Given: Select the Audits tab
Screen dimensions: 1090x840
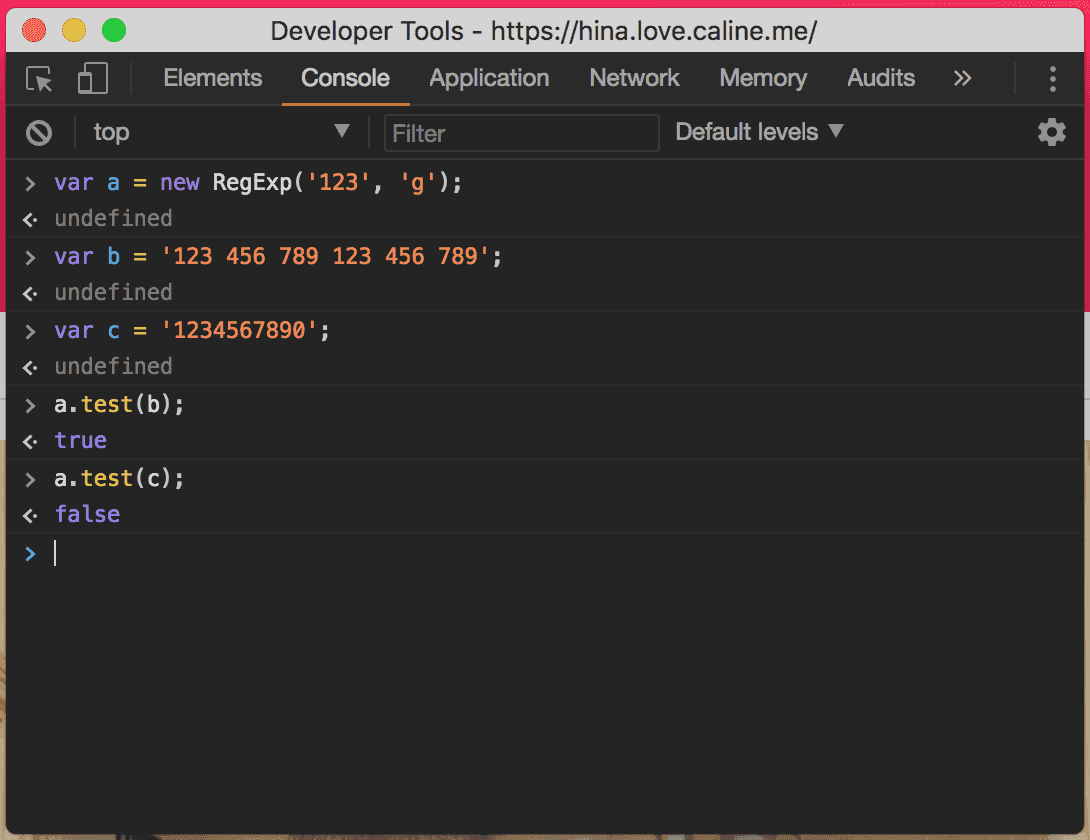Looking at the screenshot, I should tap(881, 79).
